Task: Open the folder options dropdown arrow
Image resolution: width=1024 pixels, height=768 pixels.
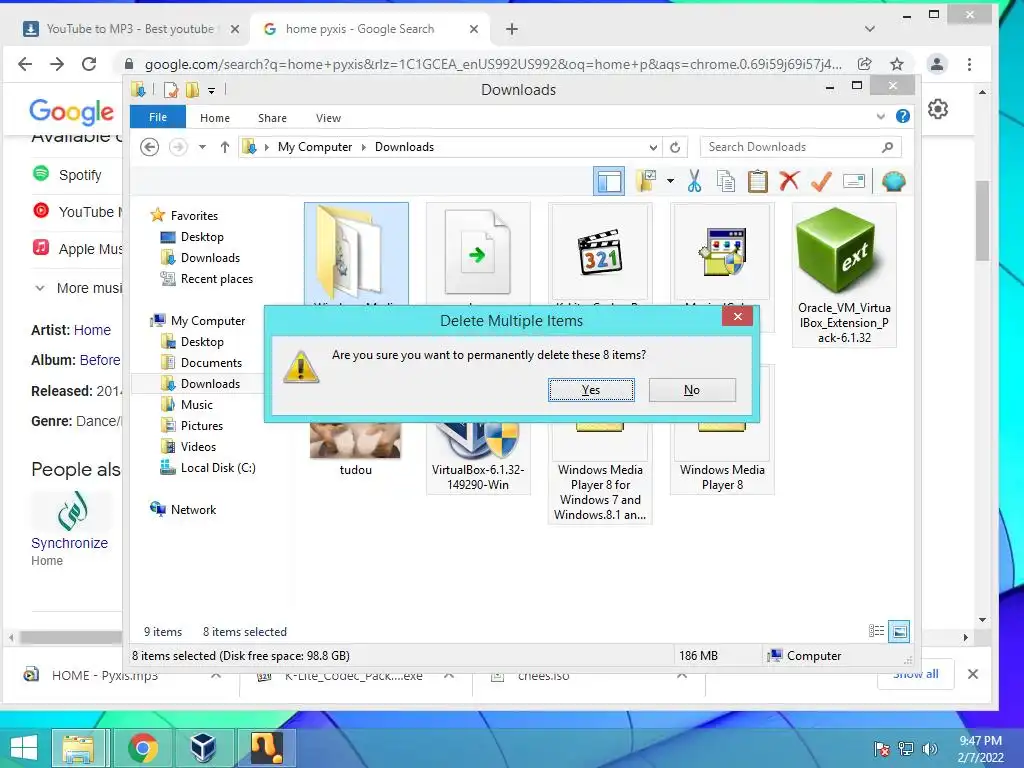Action: pyautogui.click(x=671, y=181)
